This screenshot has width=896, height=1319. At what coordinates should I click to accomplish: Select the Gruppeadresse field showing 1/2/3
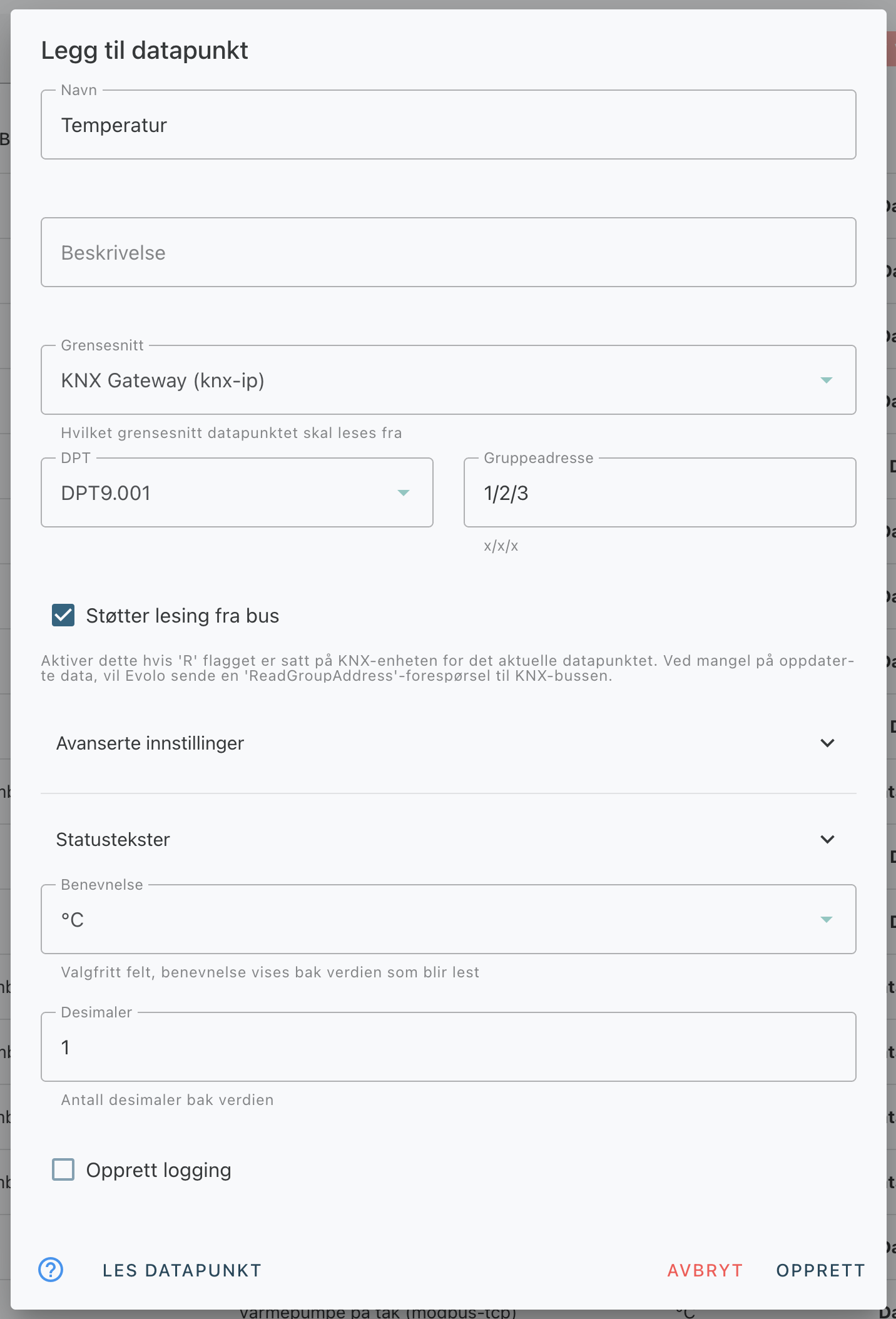(660, 492)
